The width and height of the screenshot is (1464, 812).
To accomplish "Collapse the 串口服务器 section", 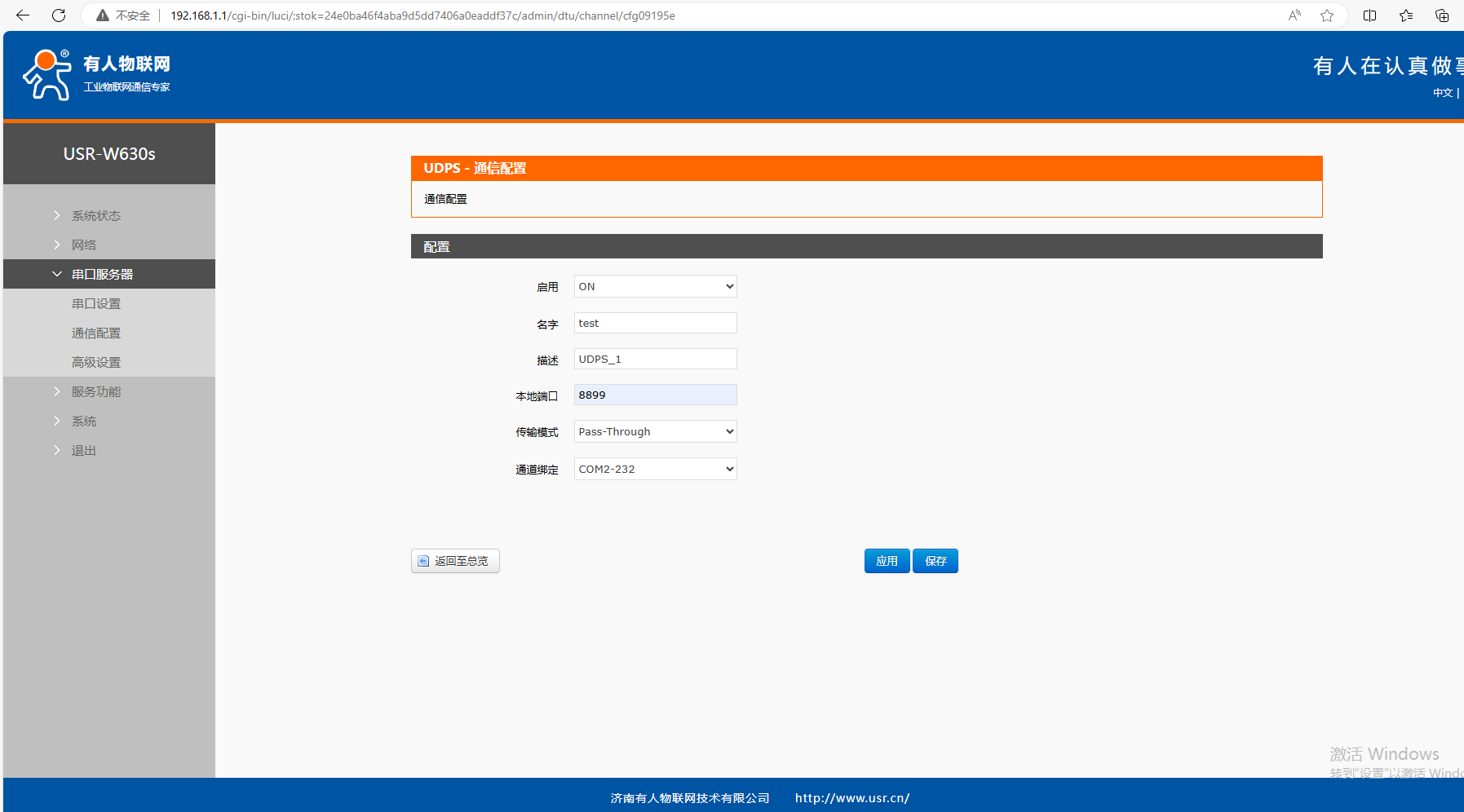I will click(x=102, y=274).
